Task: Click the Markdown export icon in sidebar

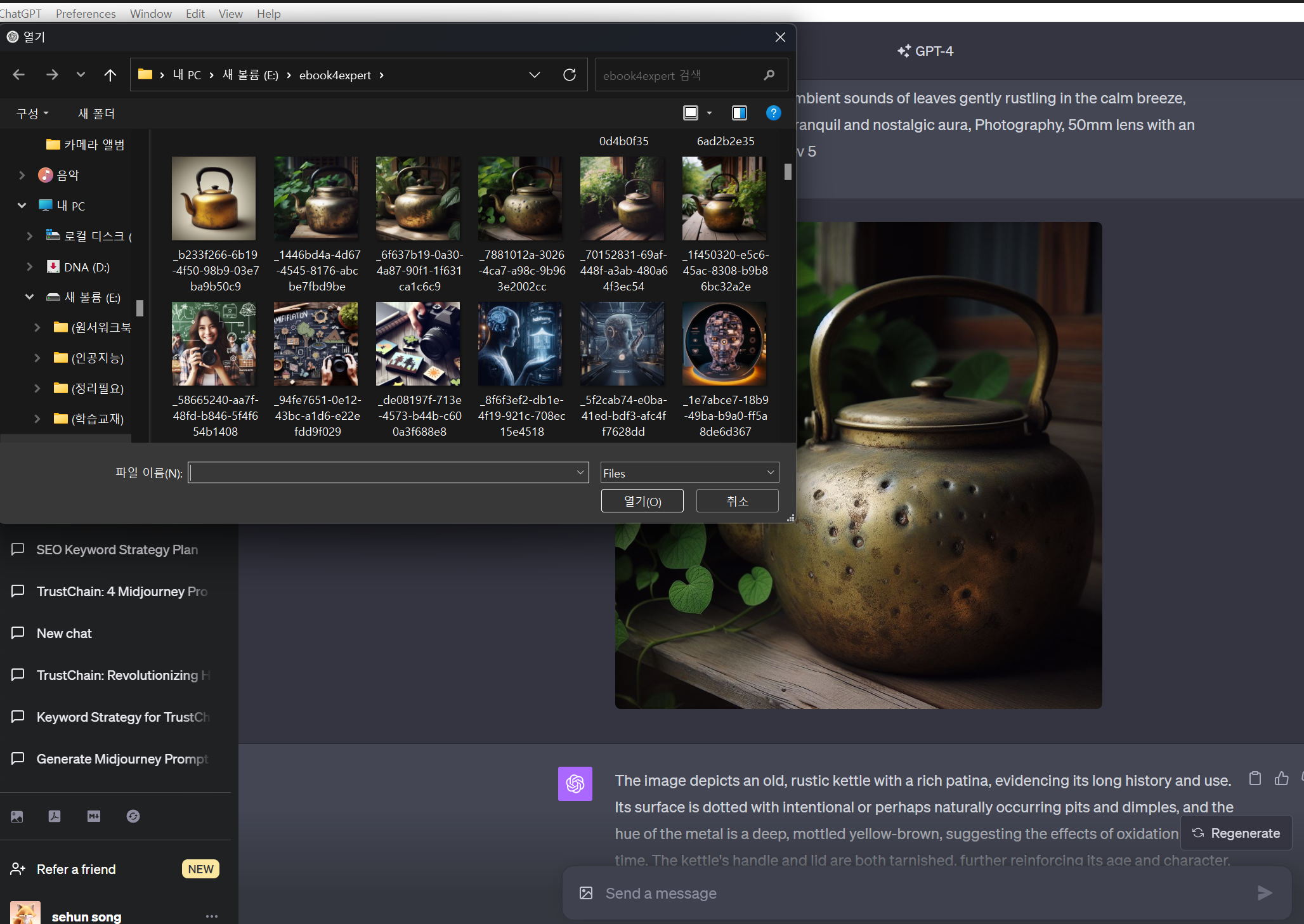Action: (x=94, y=816)
